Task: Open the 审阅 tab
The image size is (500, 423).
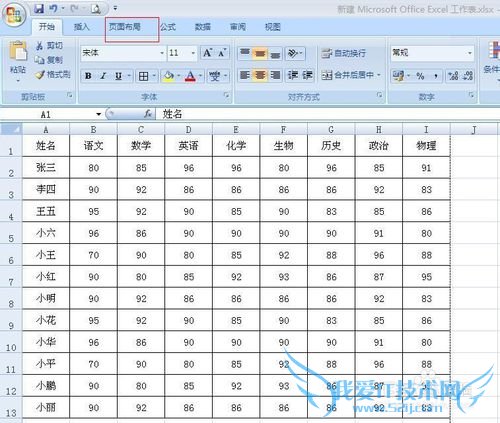Action: click(x=238, y=27)
